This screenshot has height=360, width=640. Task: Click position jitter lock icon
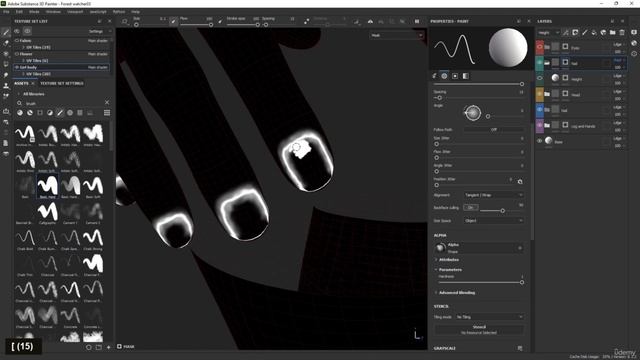[520, 182]
